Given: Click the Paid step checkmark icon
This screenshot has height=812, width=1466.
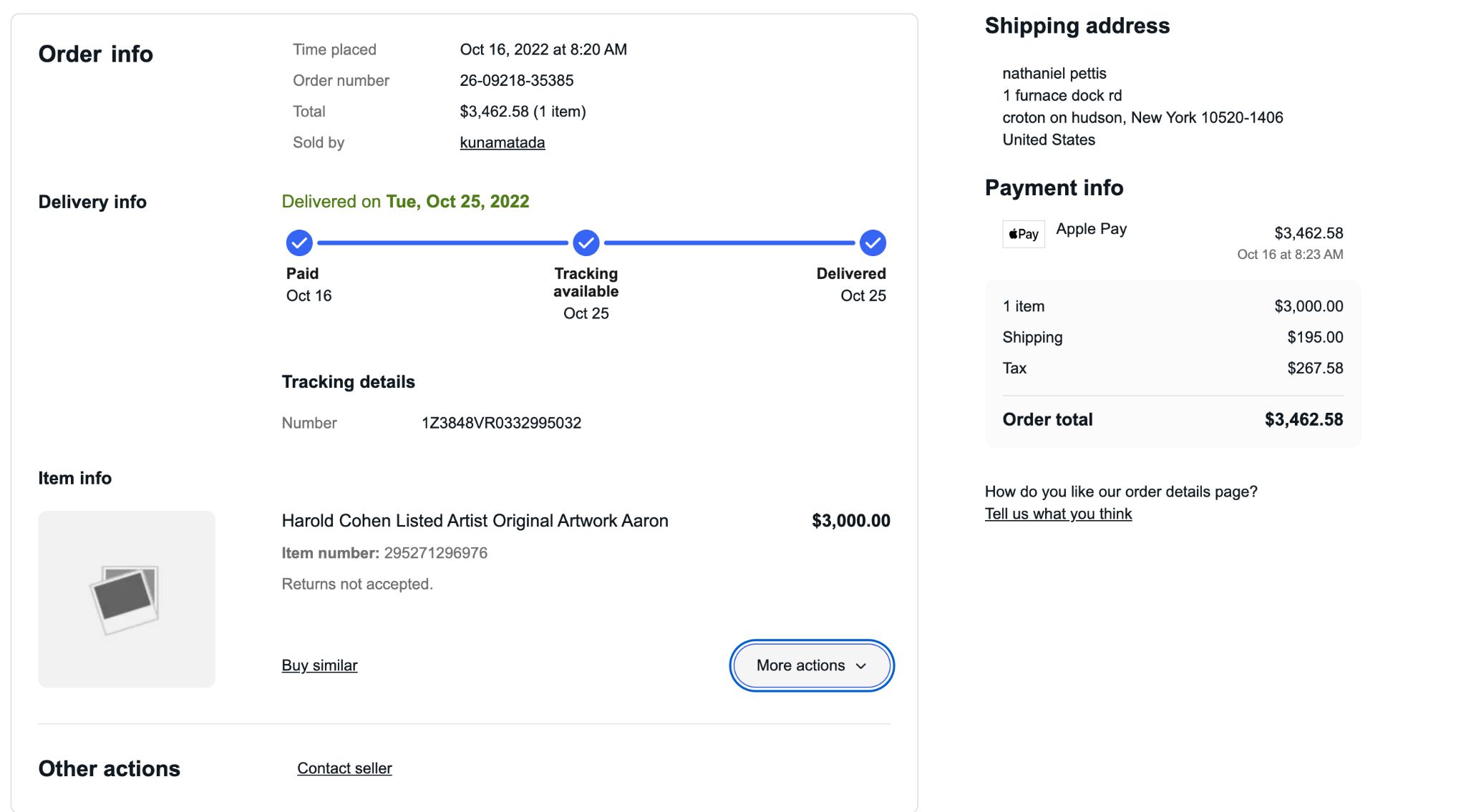Looking at the screenshot, I should tap(299, 243).
